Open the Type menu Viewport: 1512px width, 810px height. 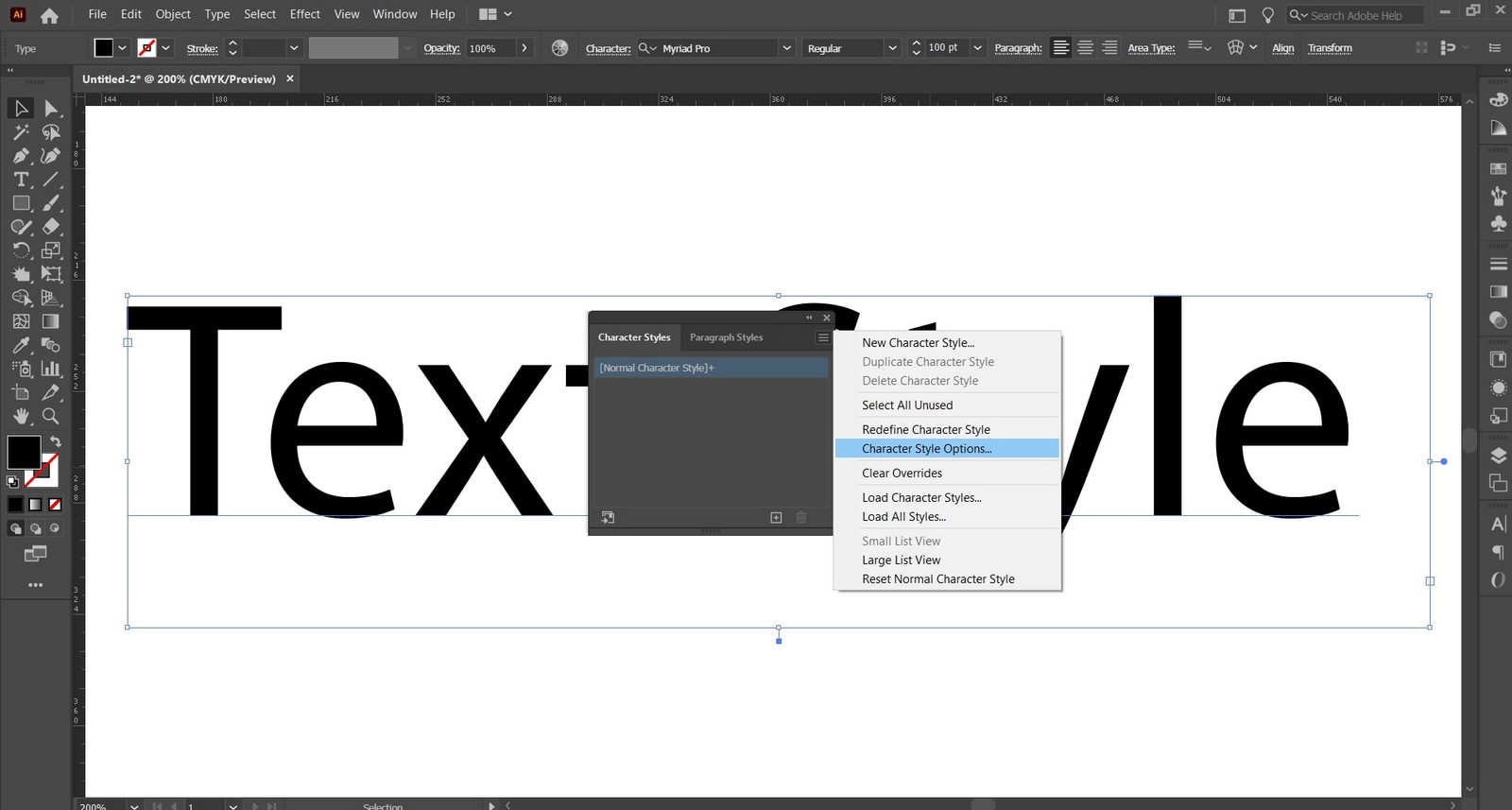(x=217, y=14)
